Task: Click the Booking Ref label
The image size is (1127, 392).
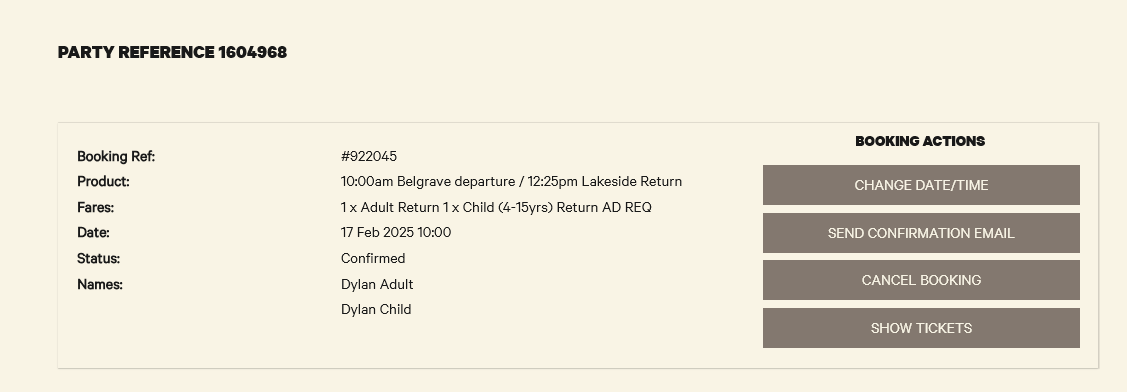Action: click(x=116, y=156)
